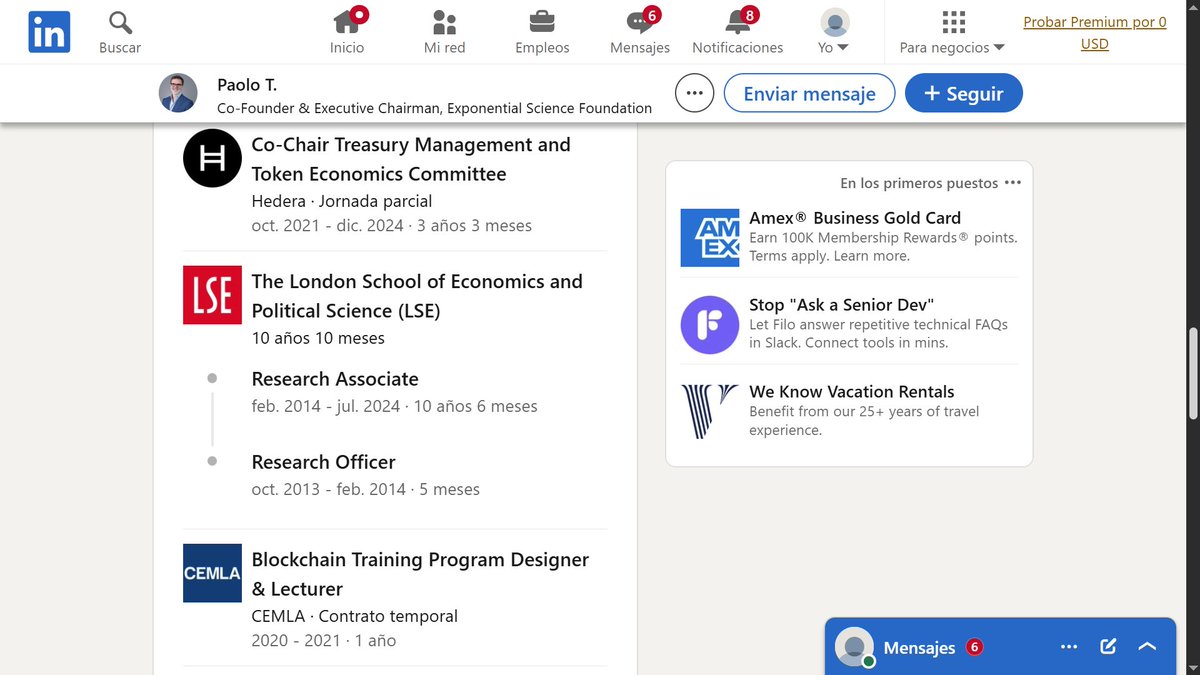1200x675 pixels.
Task: Click Co-Chair Treasury Management position title
Action: [x=411, y=159]
